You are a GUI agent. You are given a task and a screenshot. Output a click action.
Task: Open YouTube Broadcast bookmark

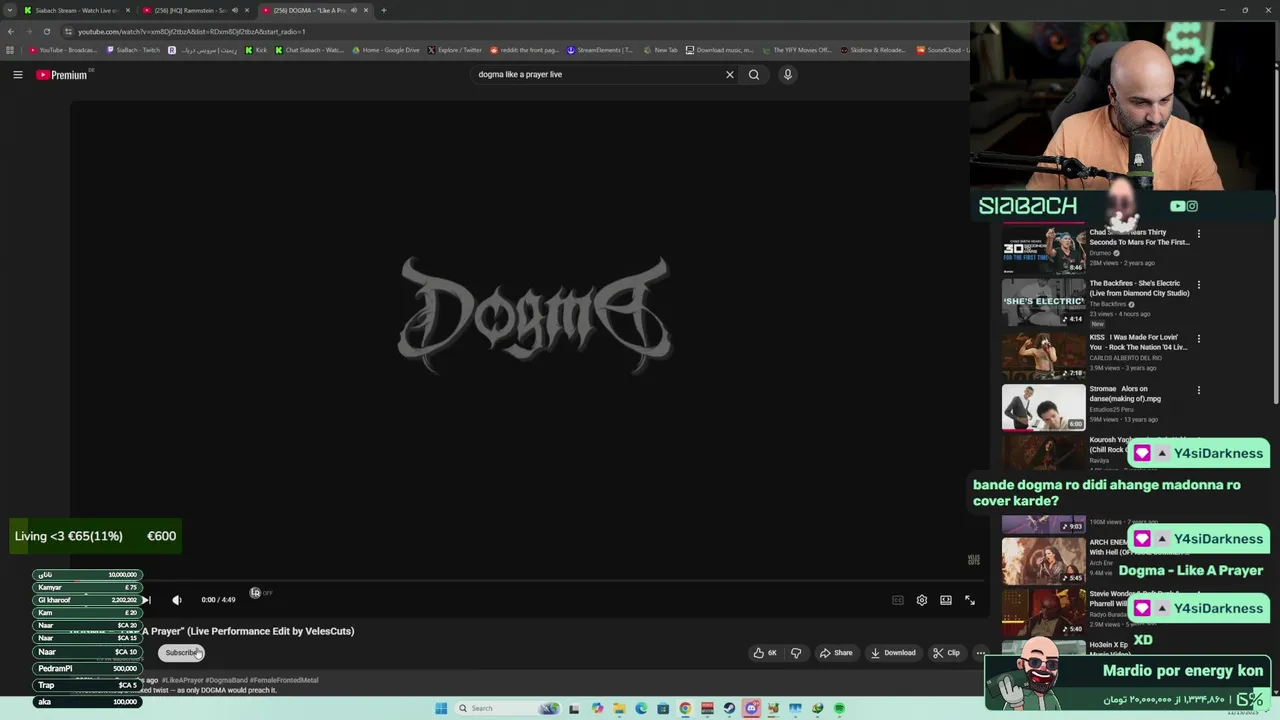63,50
